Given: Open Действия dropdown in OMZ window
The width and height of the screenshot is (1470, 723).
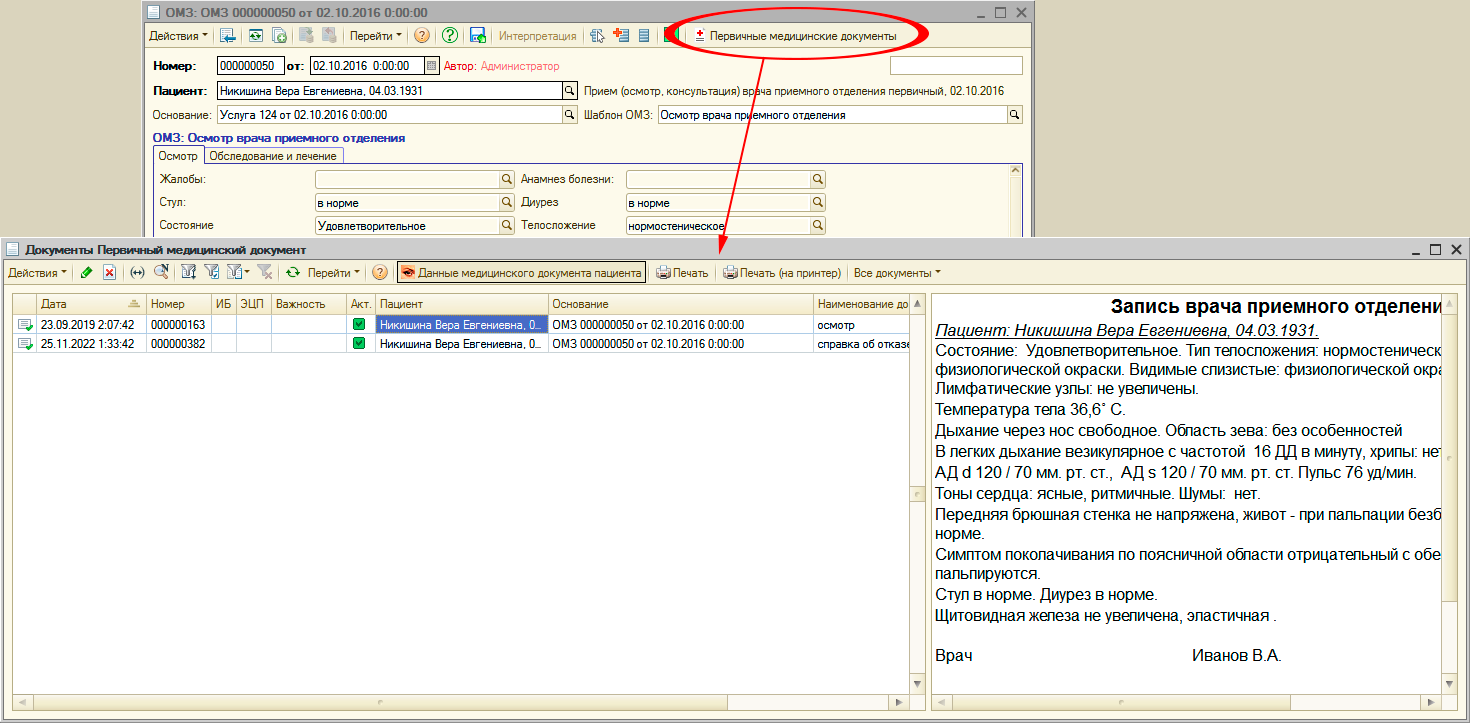Looking at the screenshot, I should click(x=179, y=35).
